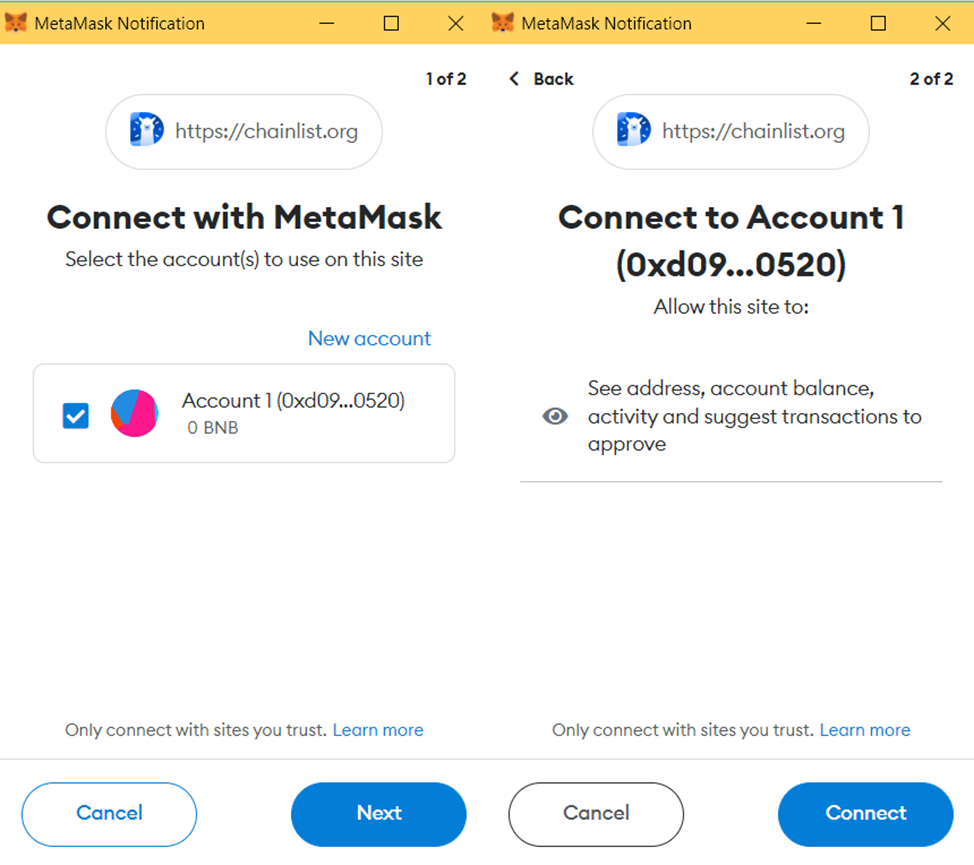
Task: Click the chainlist llama icon in right dialog
Action: point(633,131)
